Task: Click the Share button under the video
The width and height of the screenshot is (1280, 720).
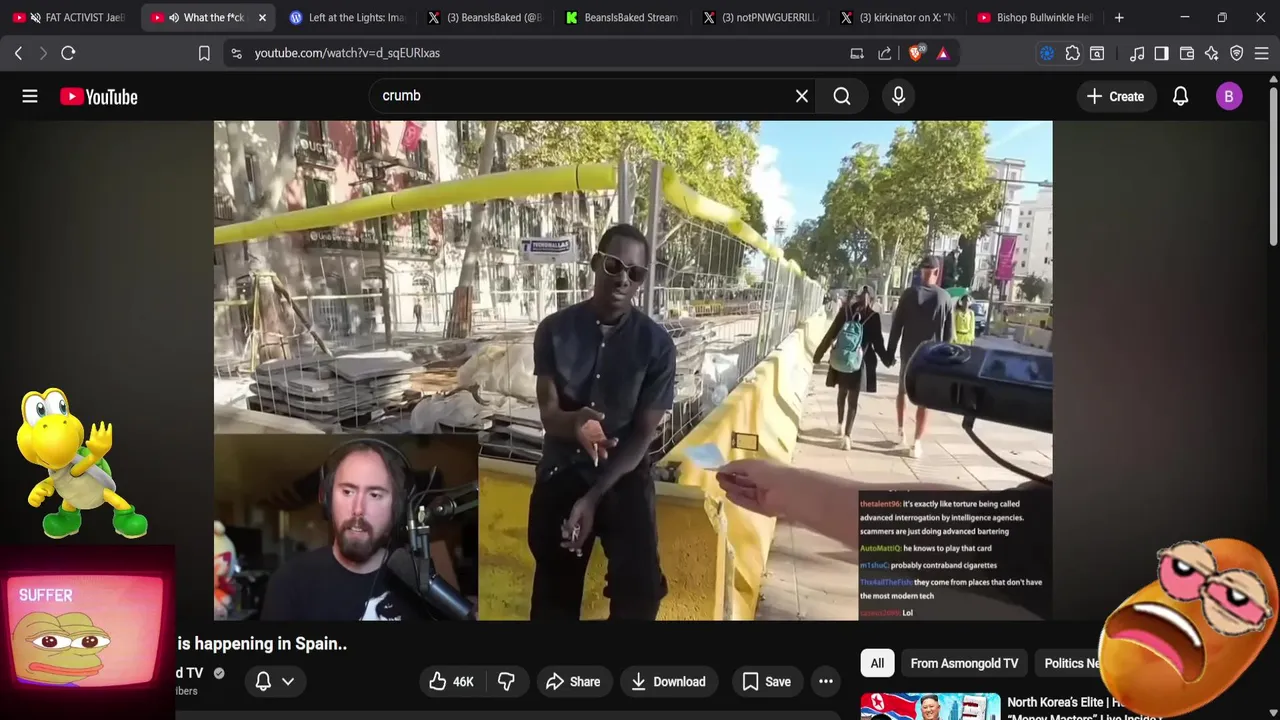Action: 573,682
